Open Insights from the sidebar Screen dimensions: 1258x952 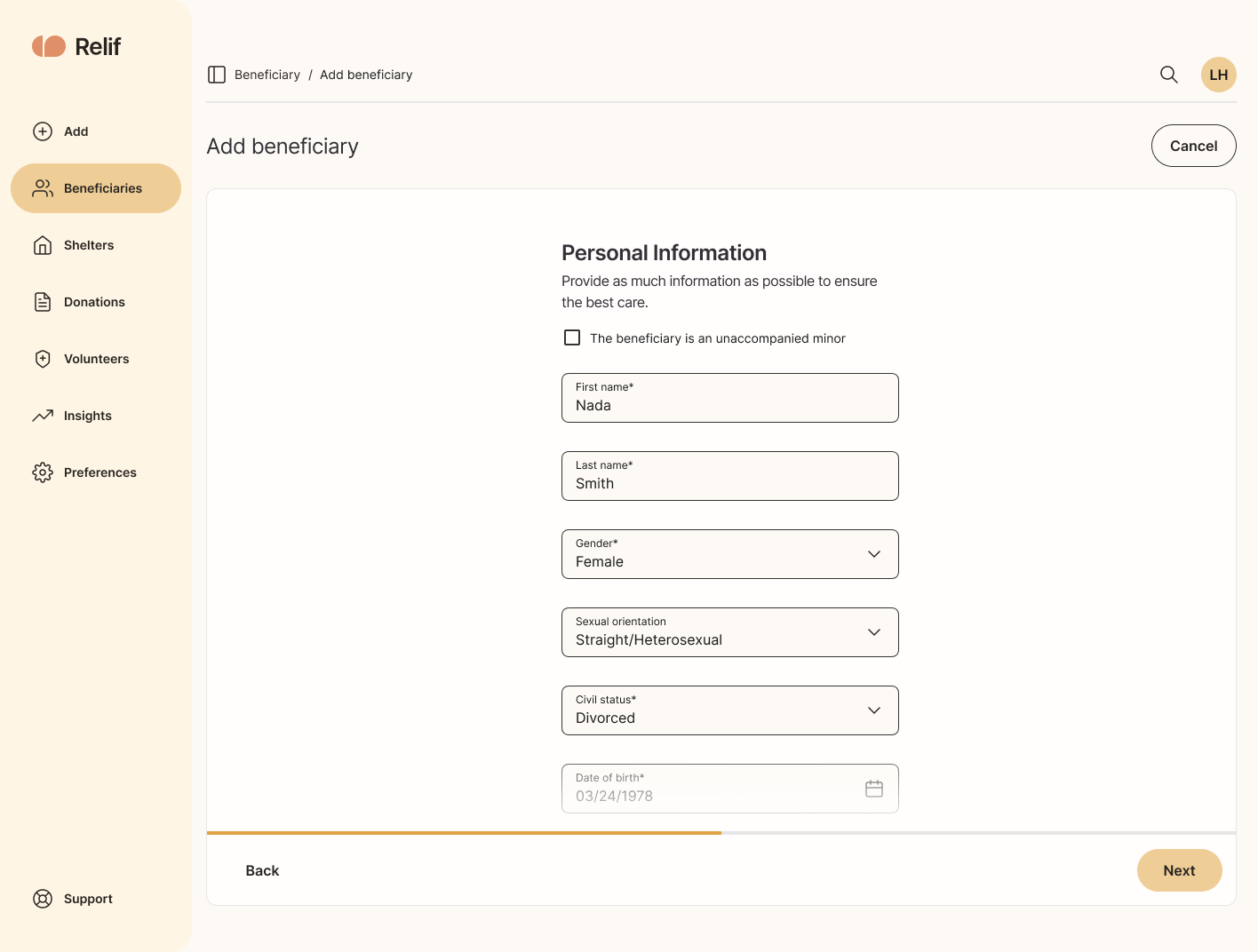96,416
